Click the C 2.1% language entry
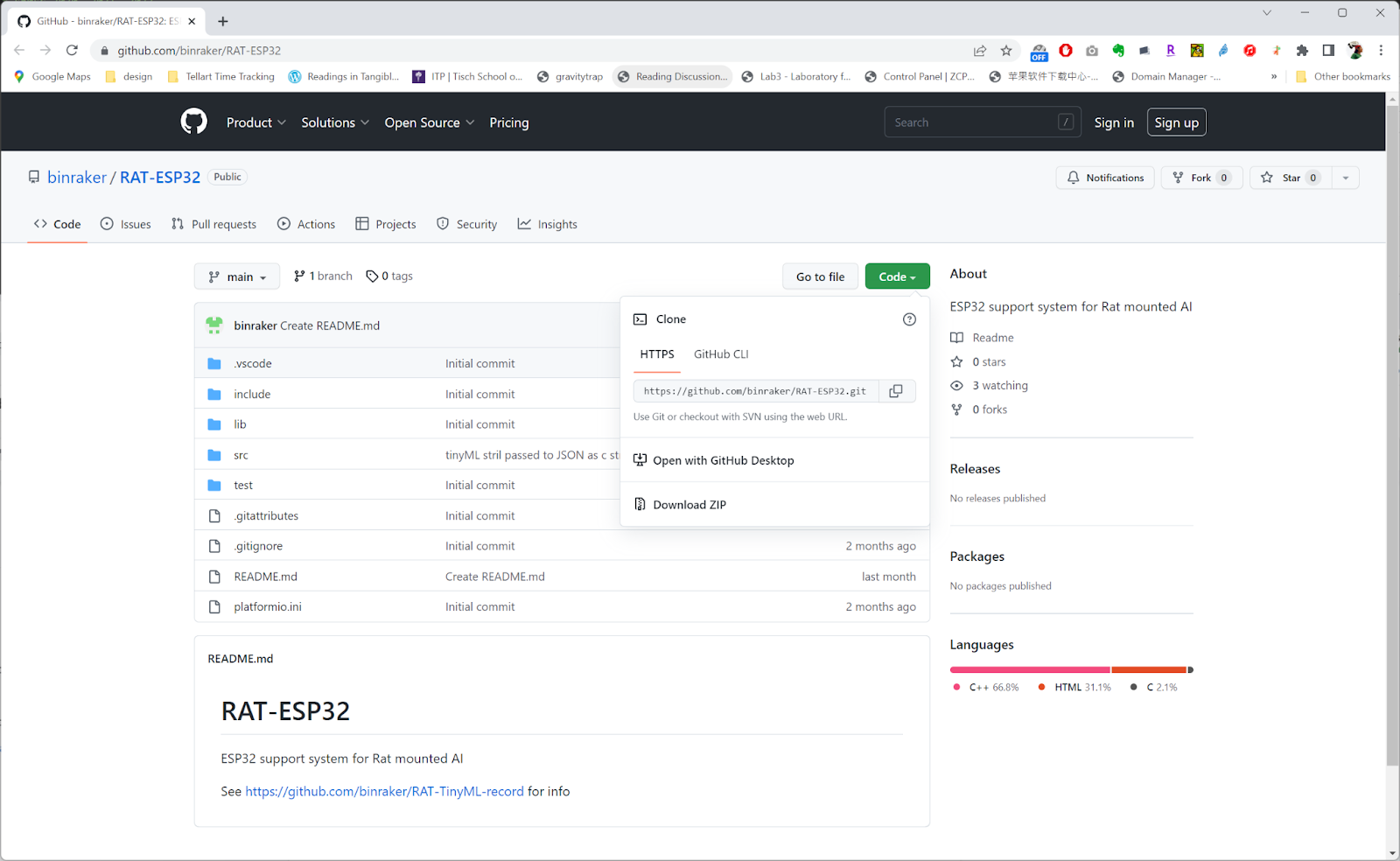 [x=1154, y=687]
